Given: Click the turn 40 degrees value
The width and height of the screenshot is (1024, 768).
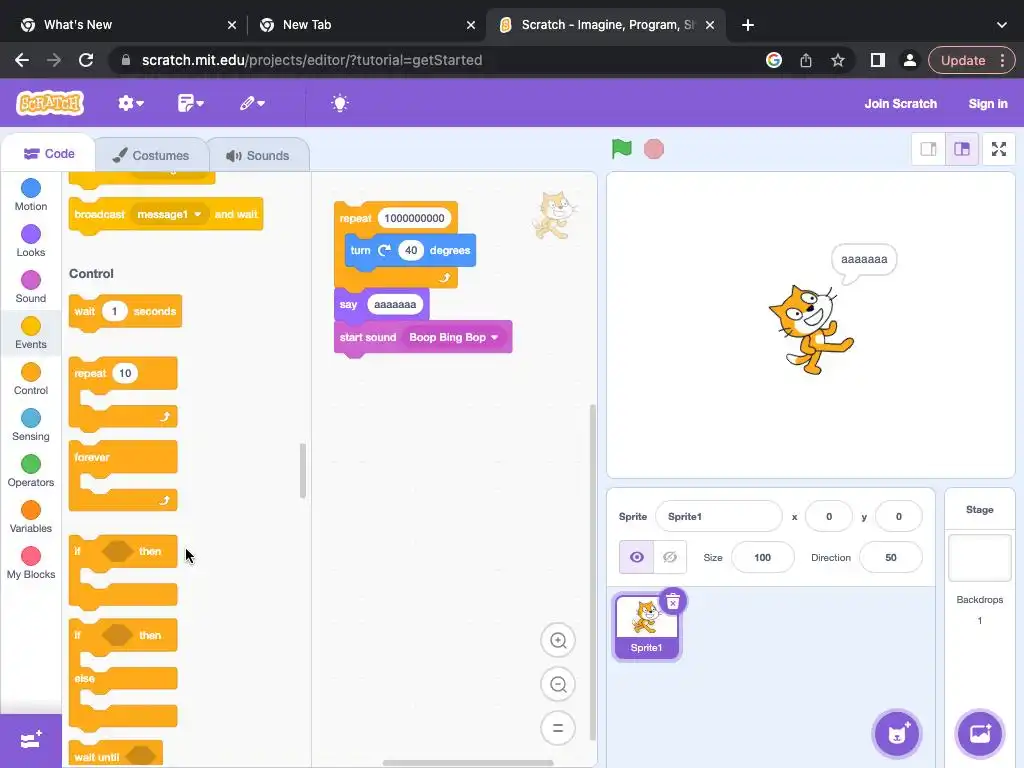Looking at the screenshot, I should 411,250.
